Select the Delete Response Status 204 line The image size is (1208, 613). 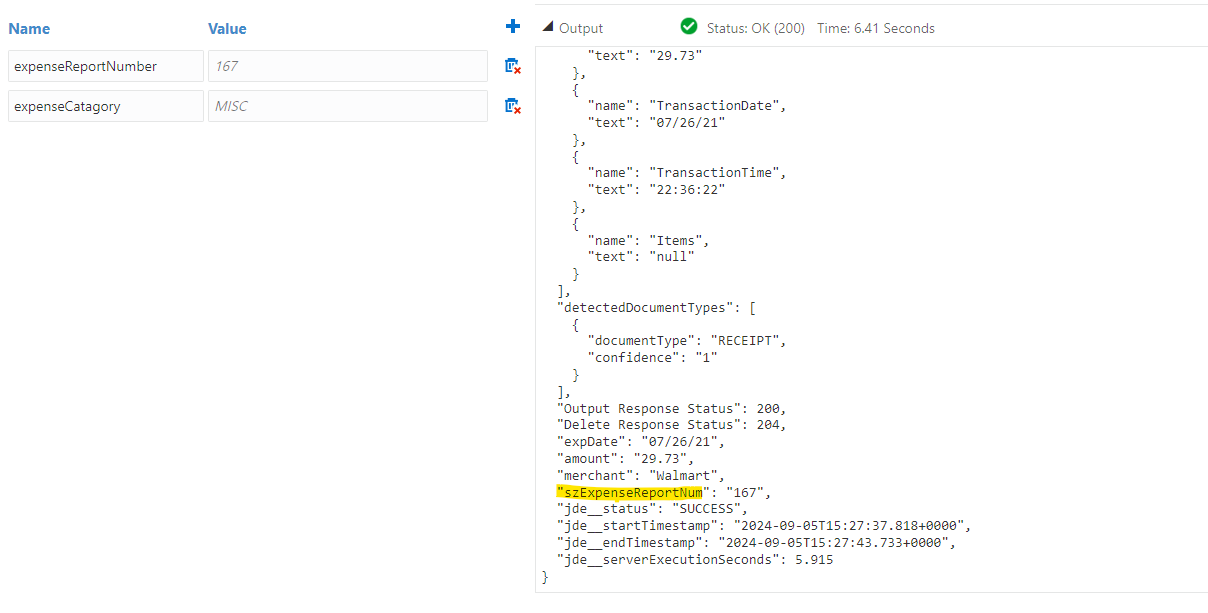(671, 425)
